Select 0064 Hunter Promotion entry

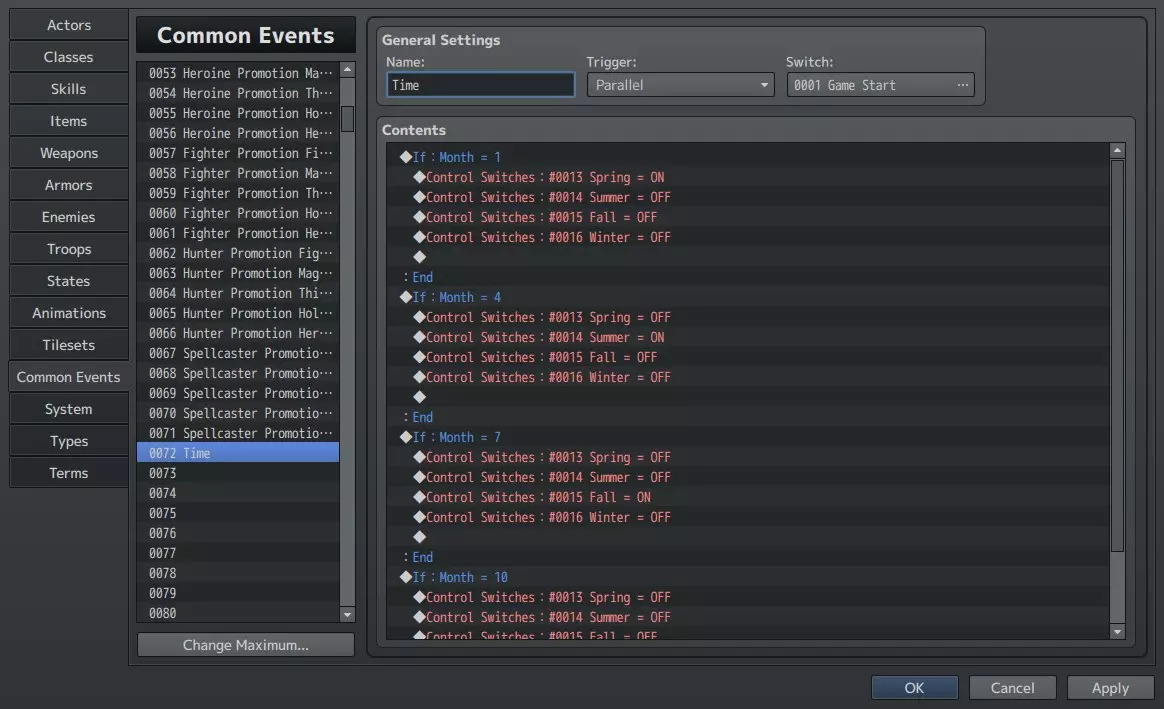pos(238,293)
